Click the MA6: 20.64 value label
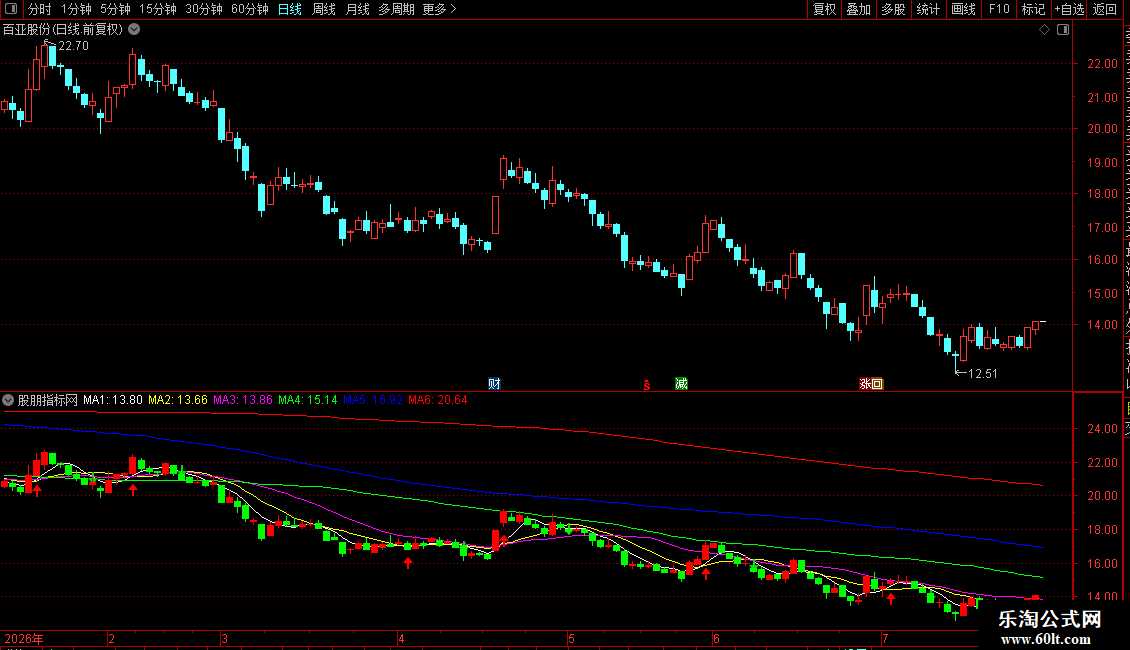The width and height of the screenshot is (1130, 650). coord(438,400)
